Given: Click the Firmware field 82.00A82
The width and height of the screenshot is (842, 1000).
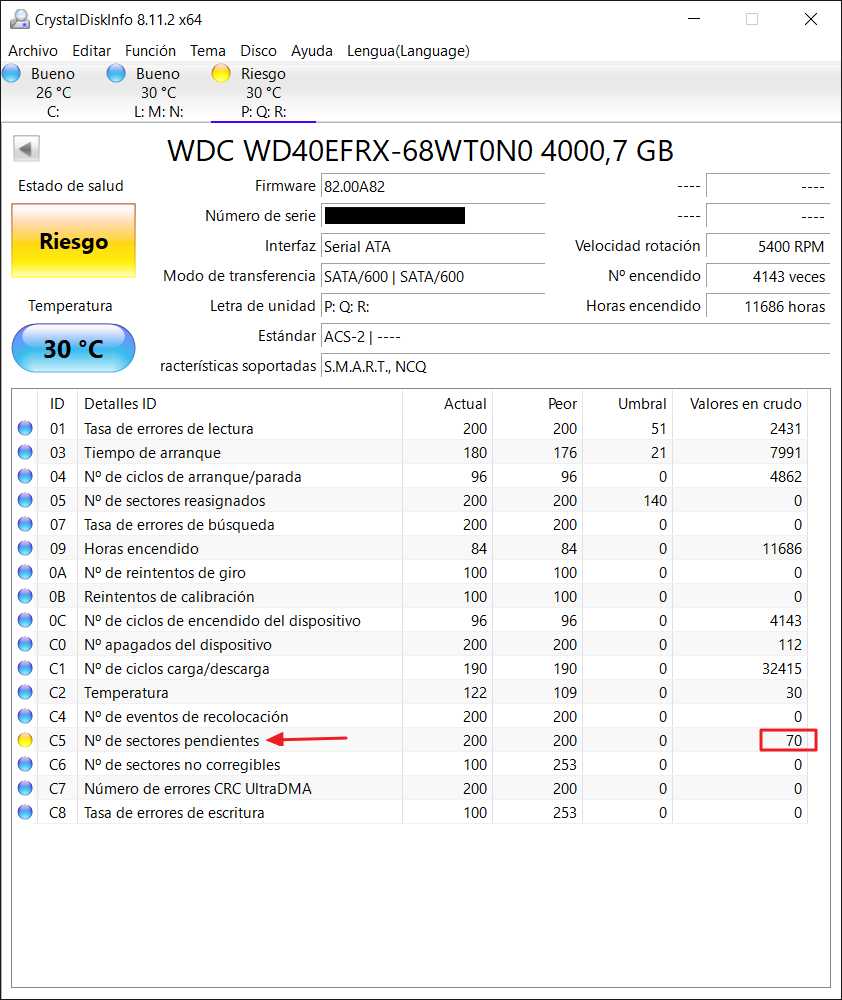Looking at the screenshot, I should [x=433, y=186].
